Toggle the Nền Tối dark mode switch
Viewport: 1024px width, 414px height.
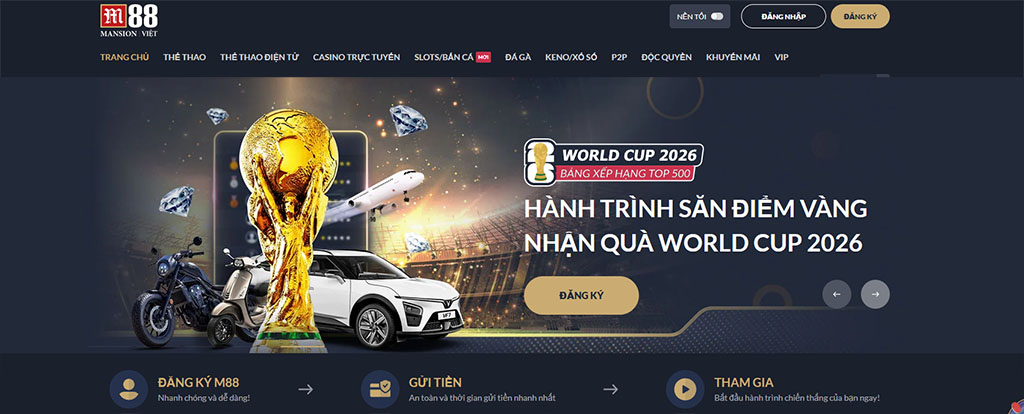[x=717, y=16]
